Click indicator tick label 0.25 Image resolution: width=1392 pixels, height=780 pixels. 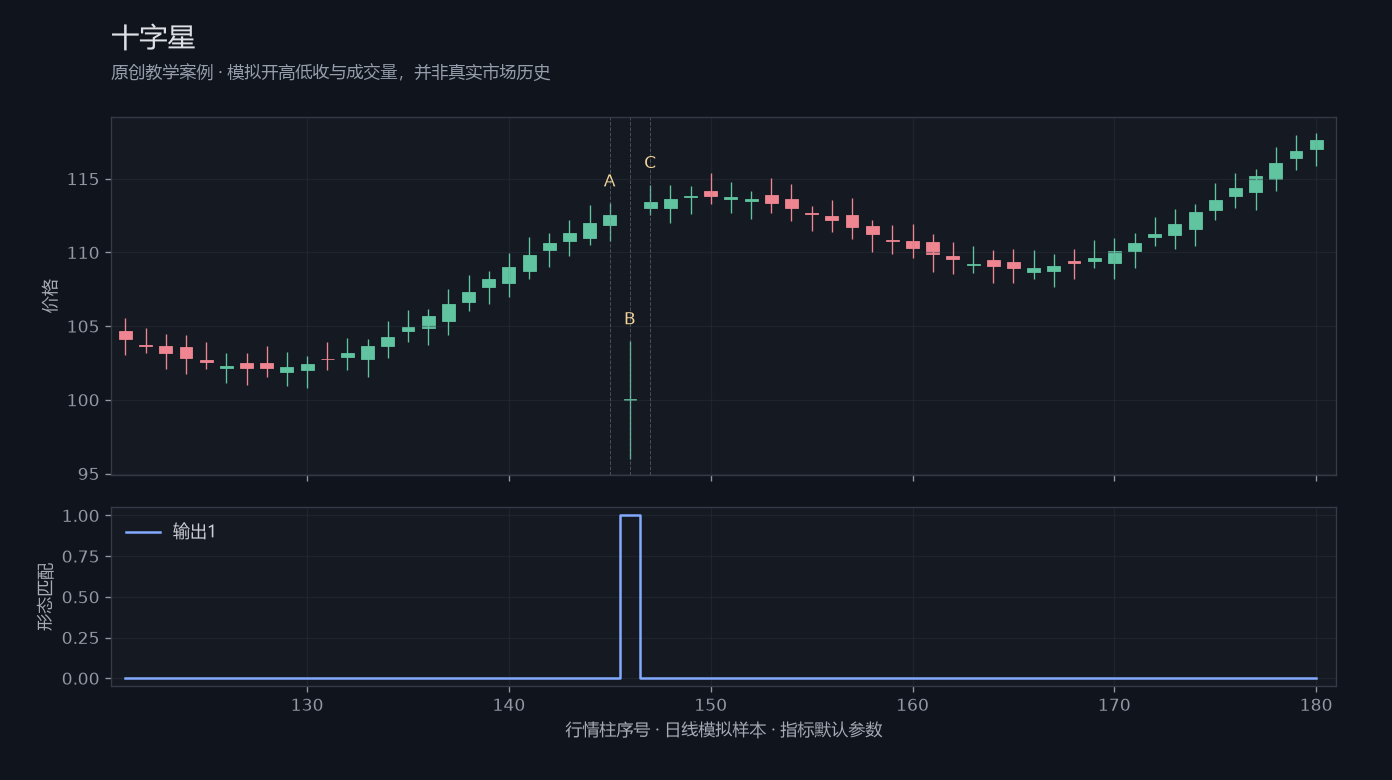pyautogui.click(x=81, y=638)
